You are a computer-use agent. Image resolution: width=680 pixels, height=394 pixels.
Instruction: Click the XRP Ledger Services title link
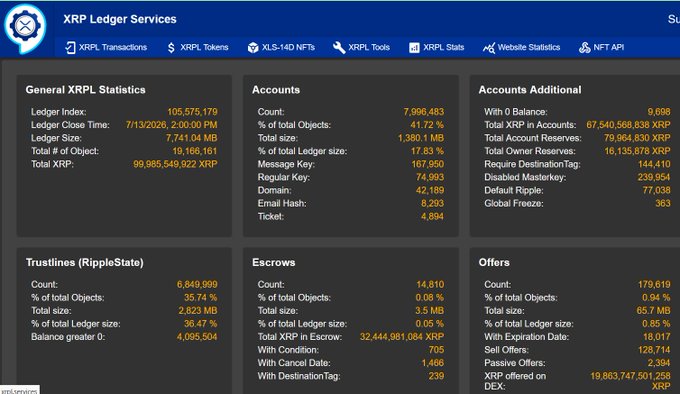120,19
